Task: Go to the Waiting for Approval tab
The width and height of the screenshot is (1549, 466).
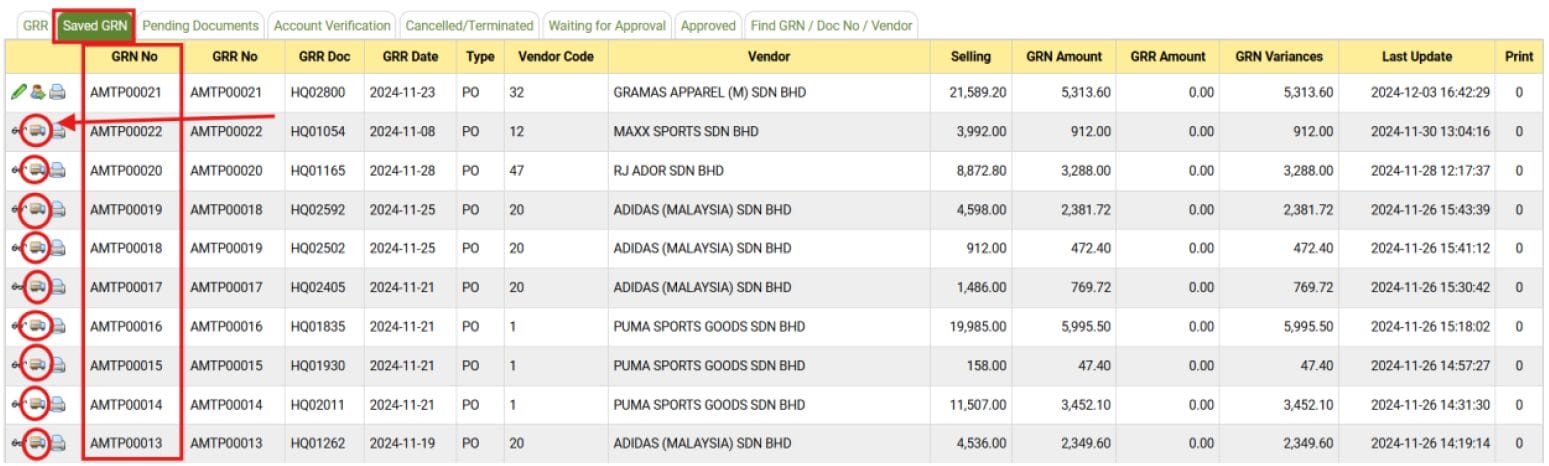Action: tap(607, 26)
